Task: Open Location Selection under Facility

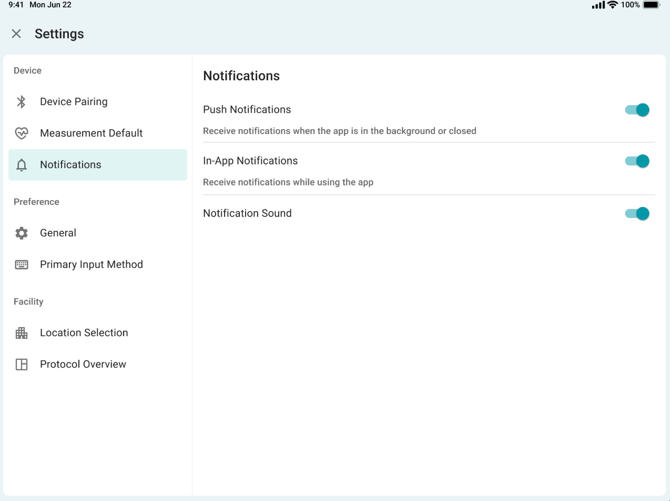Action: click(x=98, y=333)
